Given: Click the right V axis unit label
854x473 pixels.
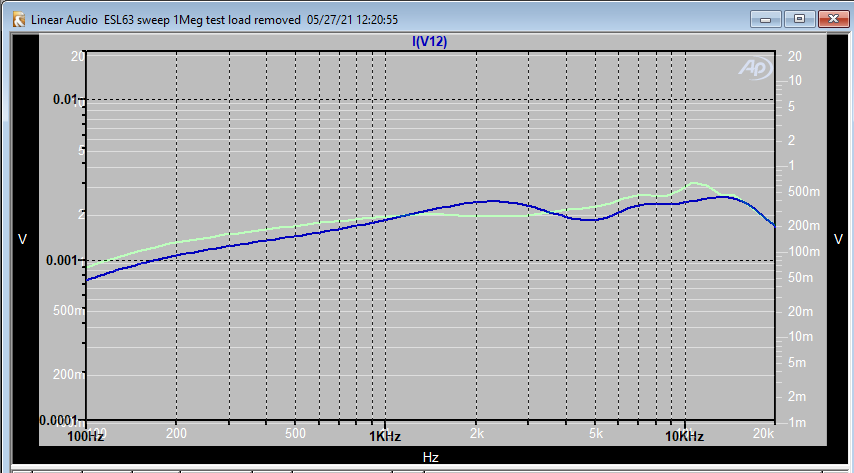Looking at the screenshot, I should (838, 239).
